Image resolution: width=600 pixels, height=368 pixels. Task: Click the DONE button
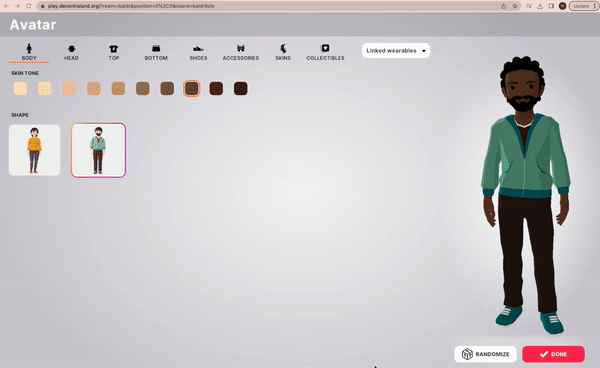[x=553, y=354]
